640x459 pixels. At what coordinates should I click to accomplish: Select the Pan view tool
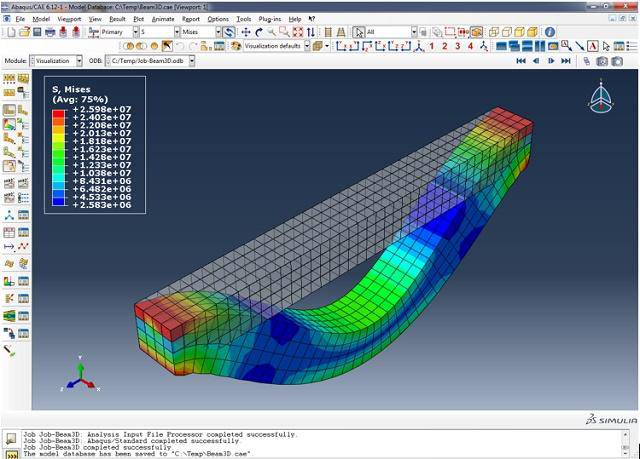click(246, 32)
